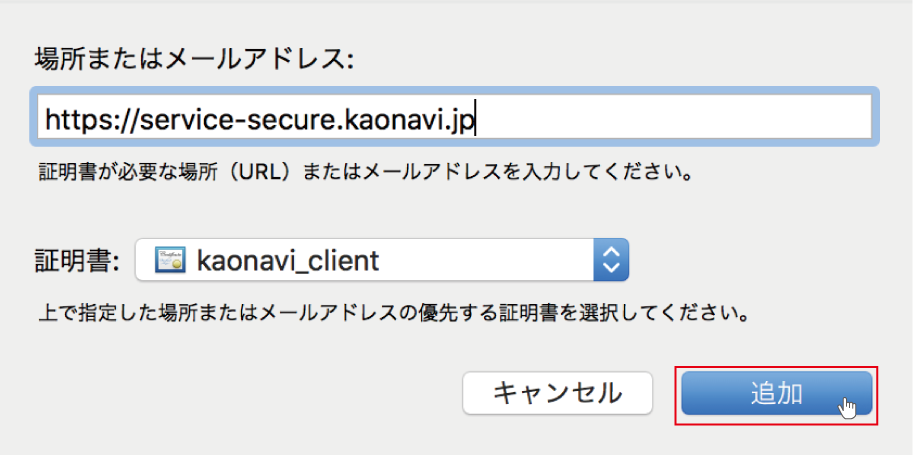Screen dimensions: 913x455
Task: Focus the 場所またはメールアドレス input field
Action: (x=454, y=117)
